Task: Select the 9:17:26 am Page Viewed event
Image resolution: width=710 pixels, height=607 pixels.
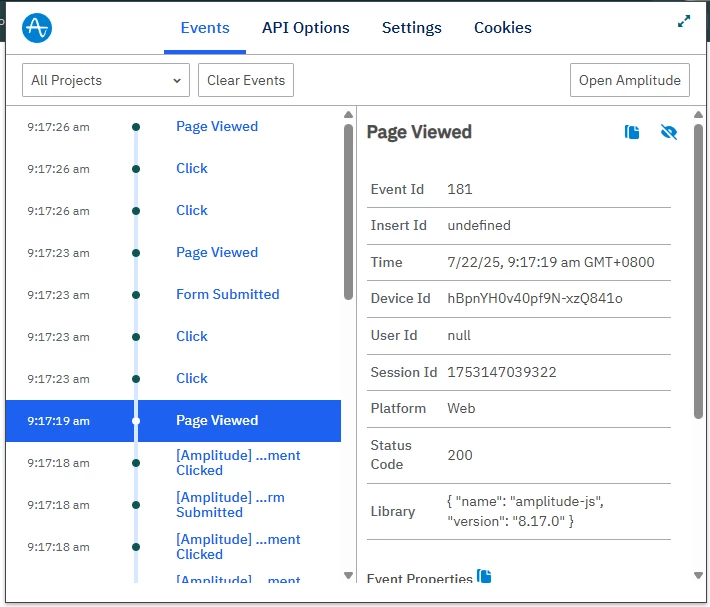Action: (173, 126)
